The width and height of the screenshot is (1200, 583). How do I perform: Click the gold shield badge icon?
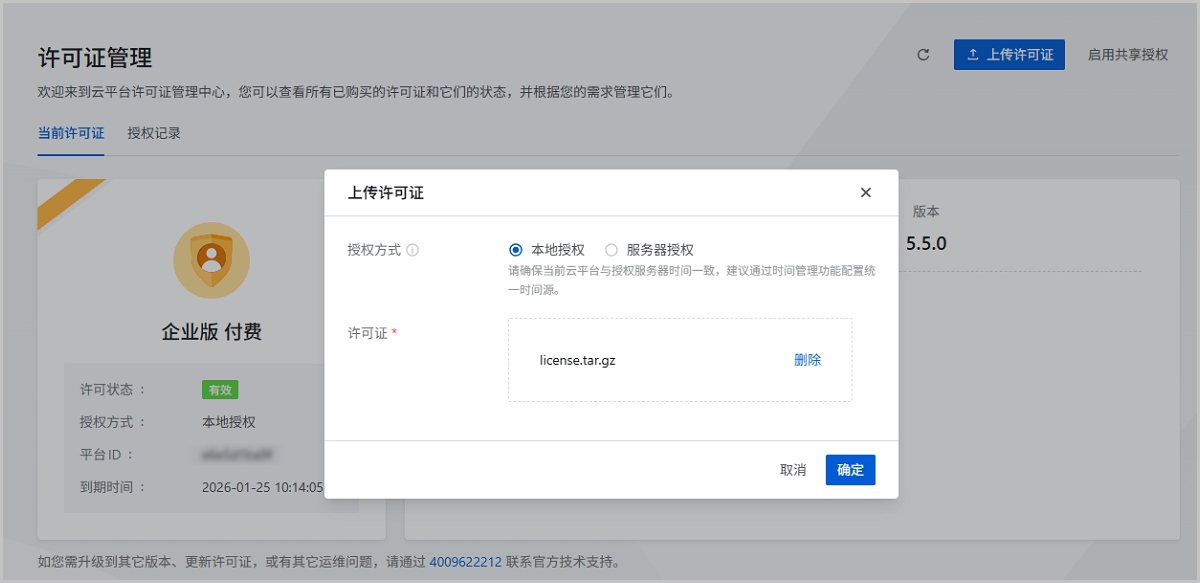[x=211, y=259]
